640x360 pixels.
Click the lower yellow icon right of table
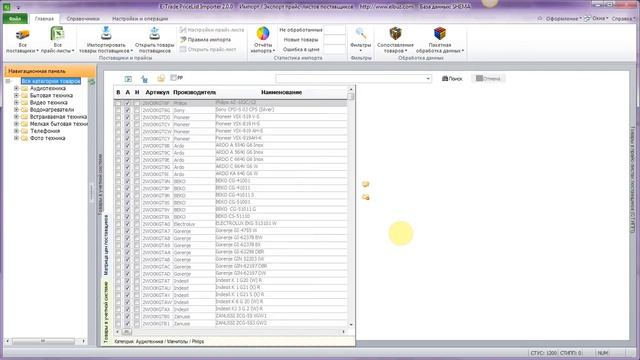coord(366,198)
